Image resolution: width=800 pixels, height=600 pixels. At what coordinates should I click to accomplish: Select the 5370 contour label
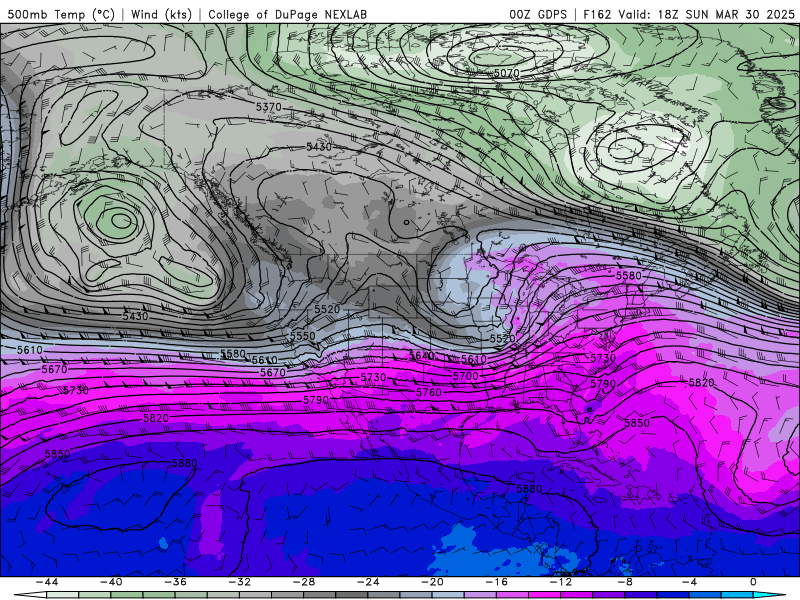tap(268, 107)
